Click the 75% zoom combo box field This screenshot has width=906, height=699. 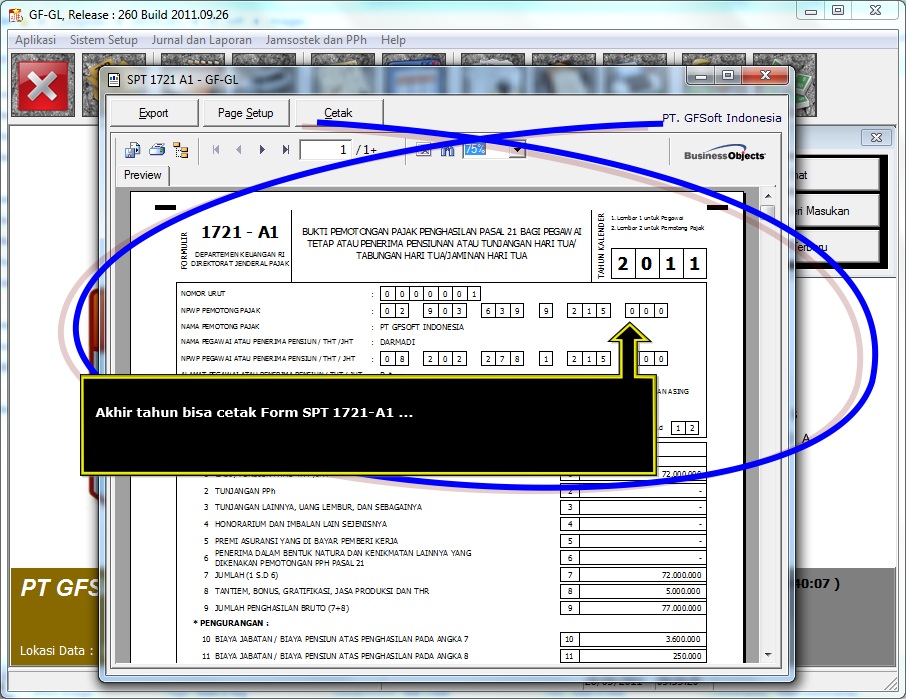(495, 149)
